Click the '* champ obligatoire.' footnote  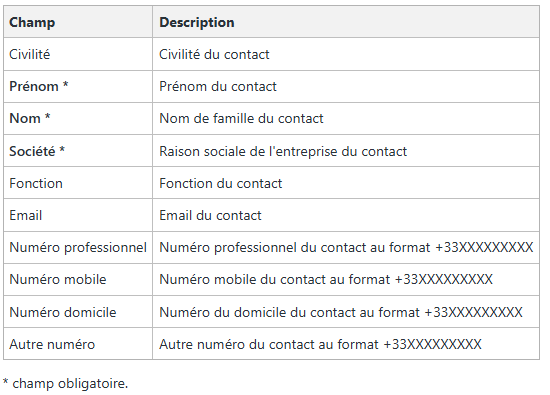pos(65,383)
